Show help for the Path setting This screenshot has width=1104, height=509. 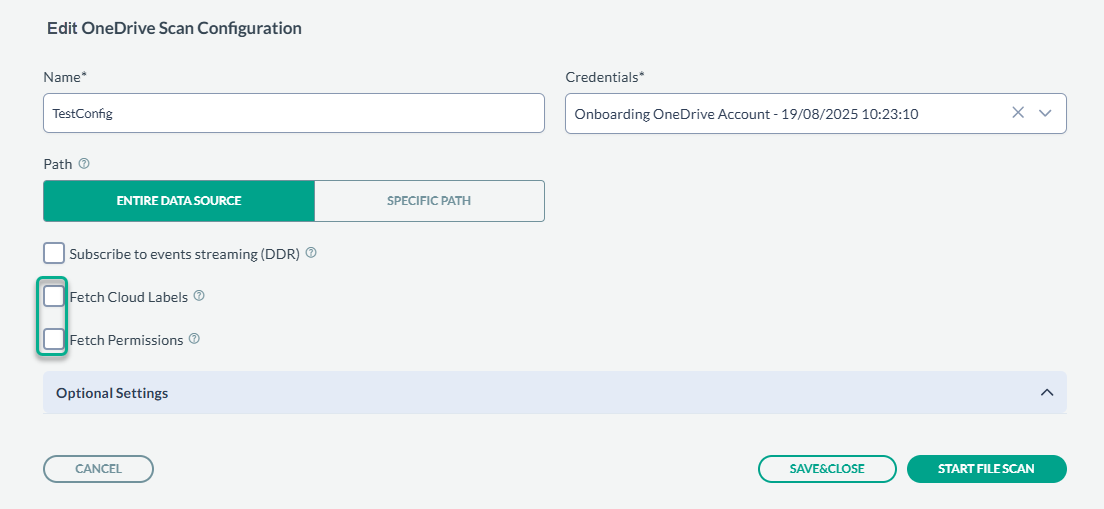tap(84, 163)
